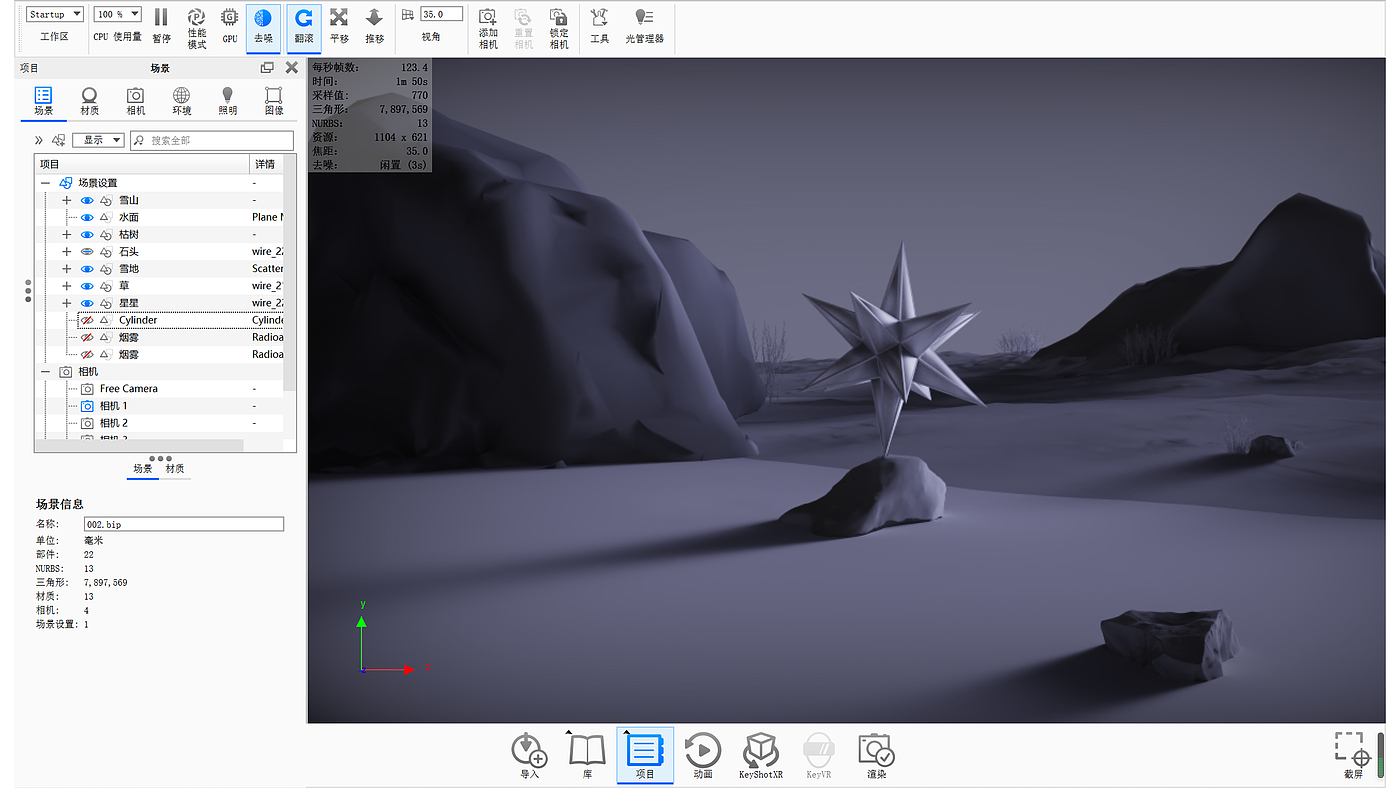Toggle the eye icon for 草
The height and width of the screenshot is (788, 1400).
pos(87,286)
